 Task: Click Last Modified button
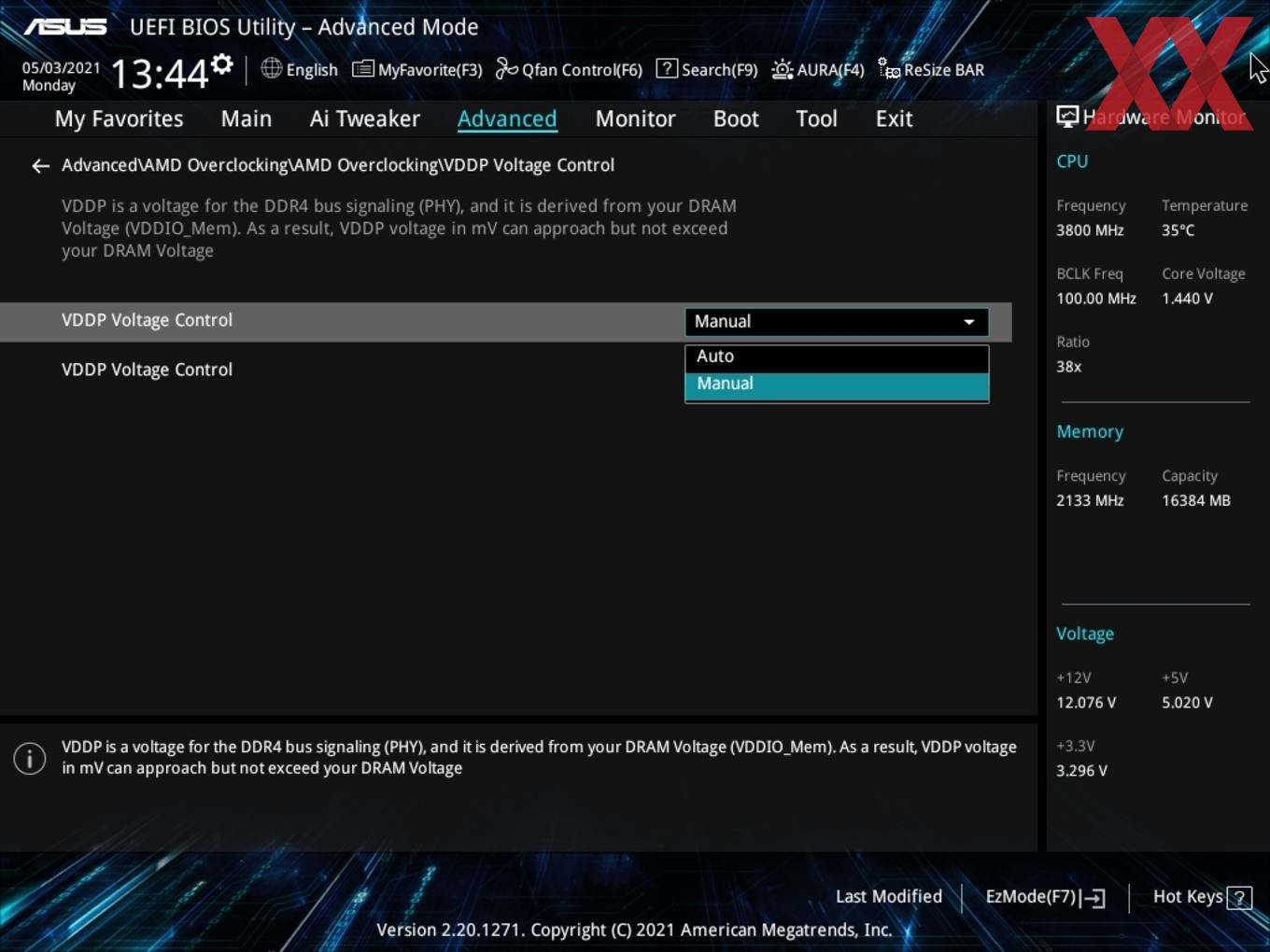point(889,897)
